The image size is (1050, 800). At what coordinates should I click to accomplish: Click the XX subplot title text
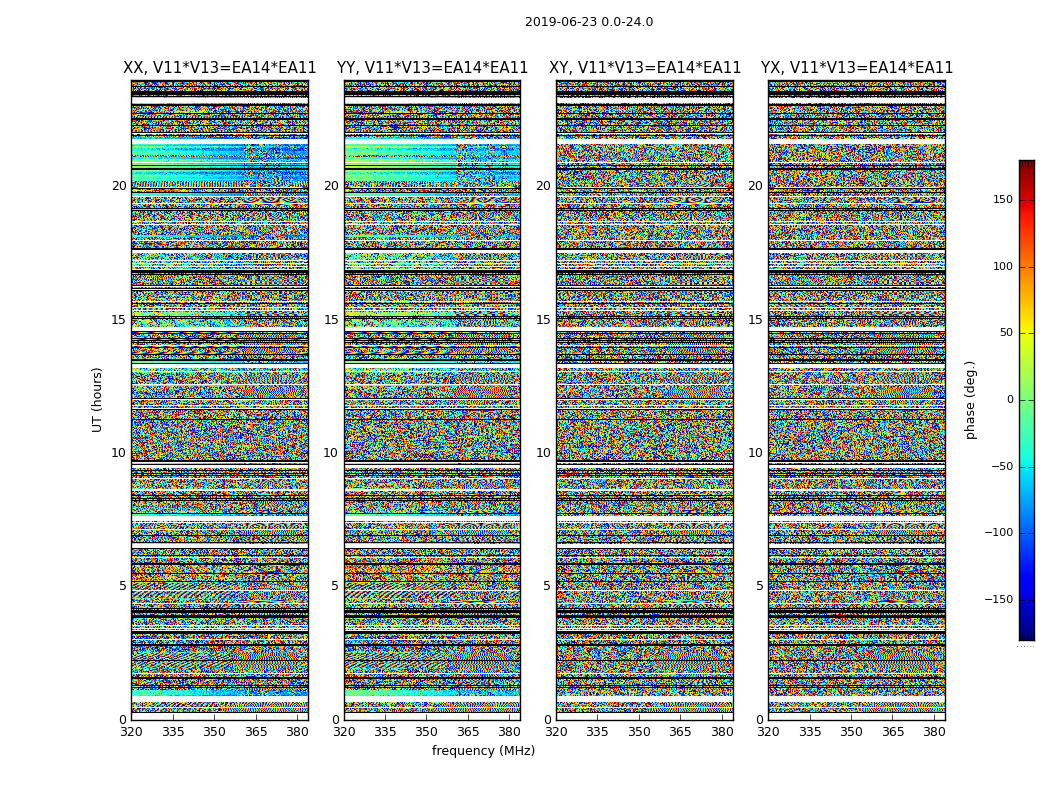pos(219,68)
